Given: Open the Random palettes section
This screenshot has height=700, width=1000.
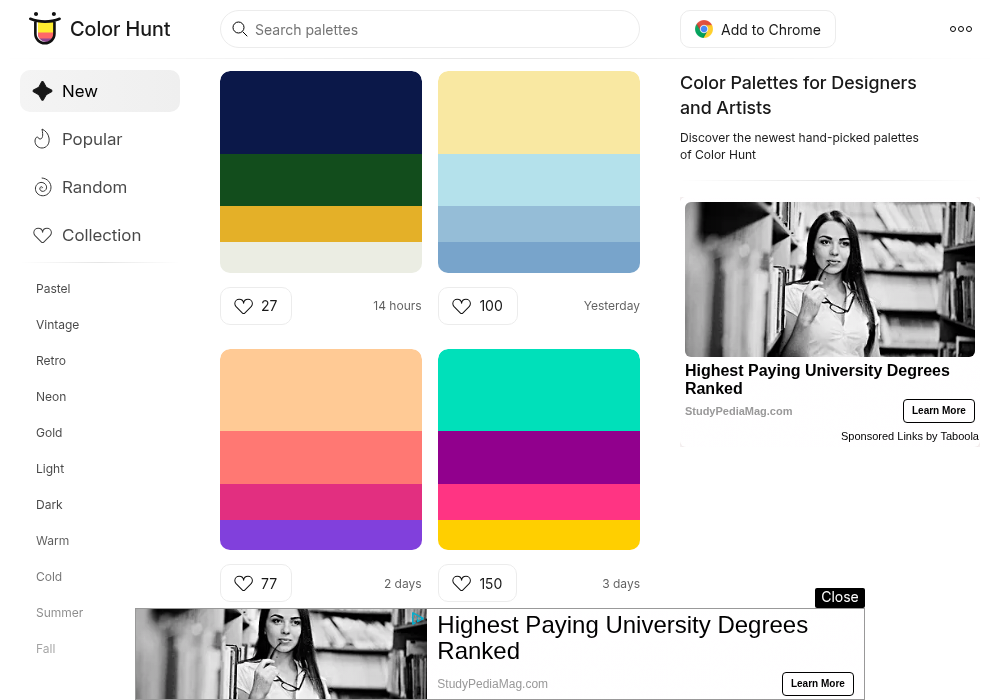Looking at the screenshot, I should (100, 187).
